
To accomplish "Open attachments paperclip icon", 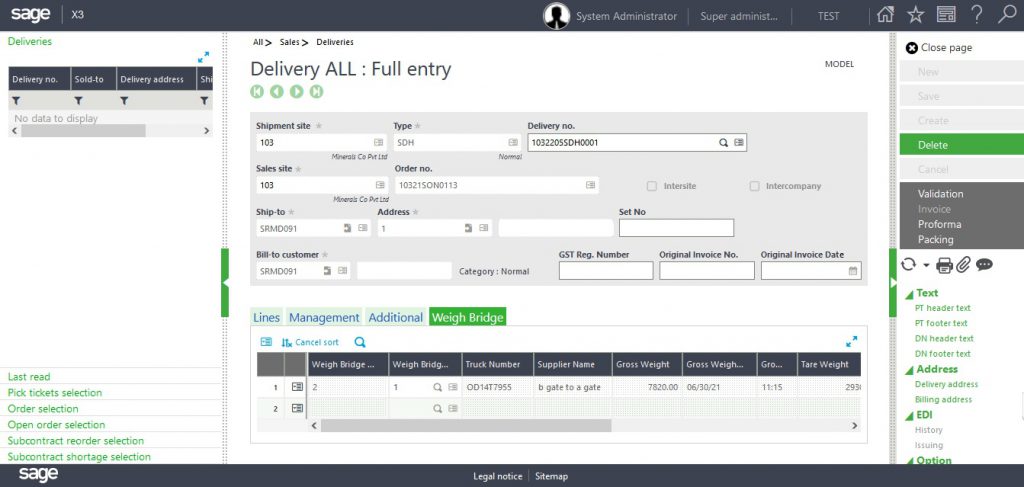I will click(x=964, y=264).
